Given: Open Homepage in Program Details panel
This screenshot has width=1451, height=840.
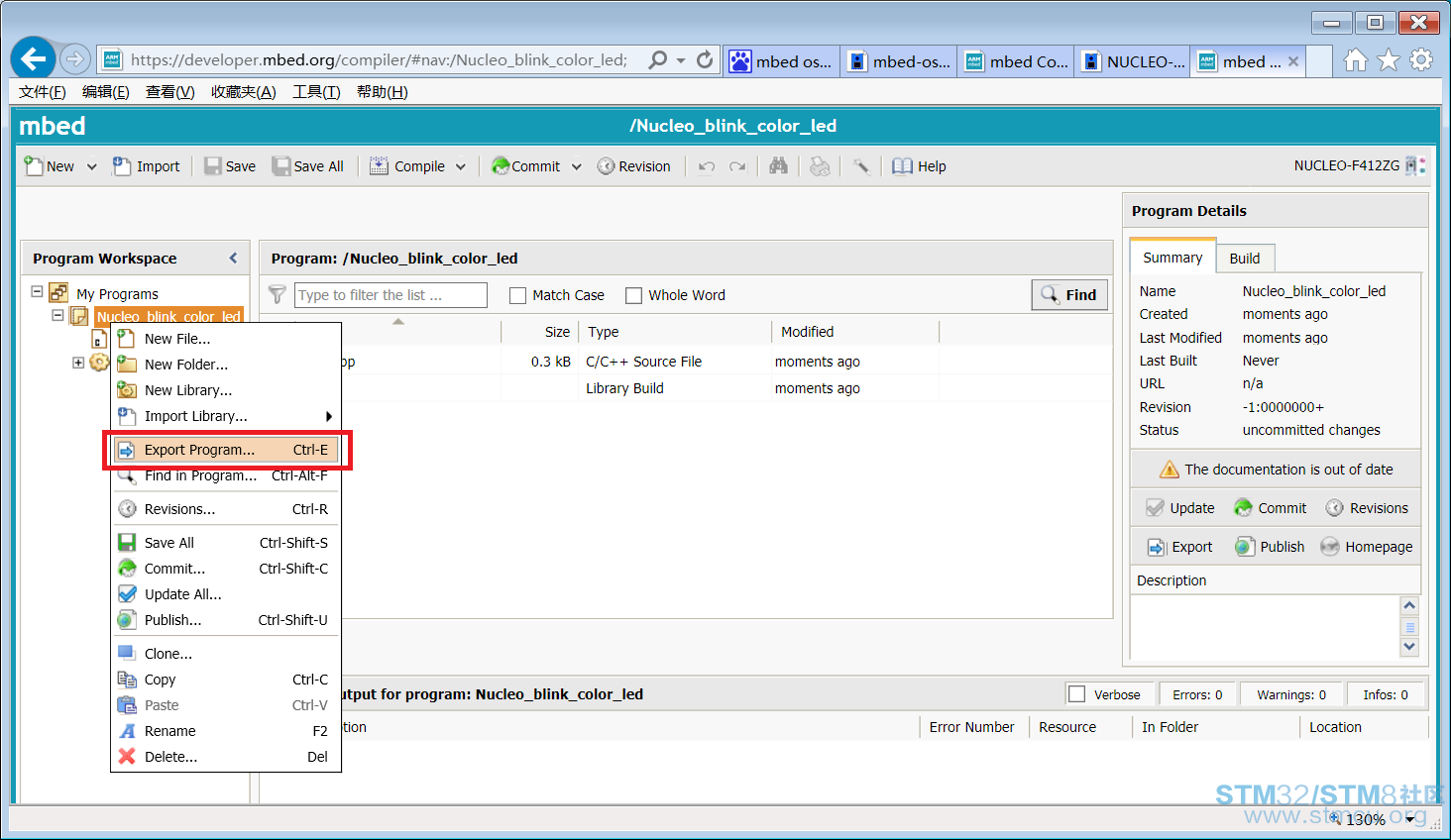Looking at the screenshot, I should click(x=1367, y=547).
